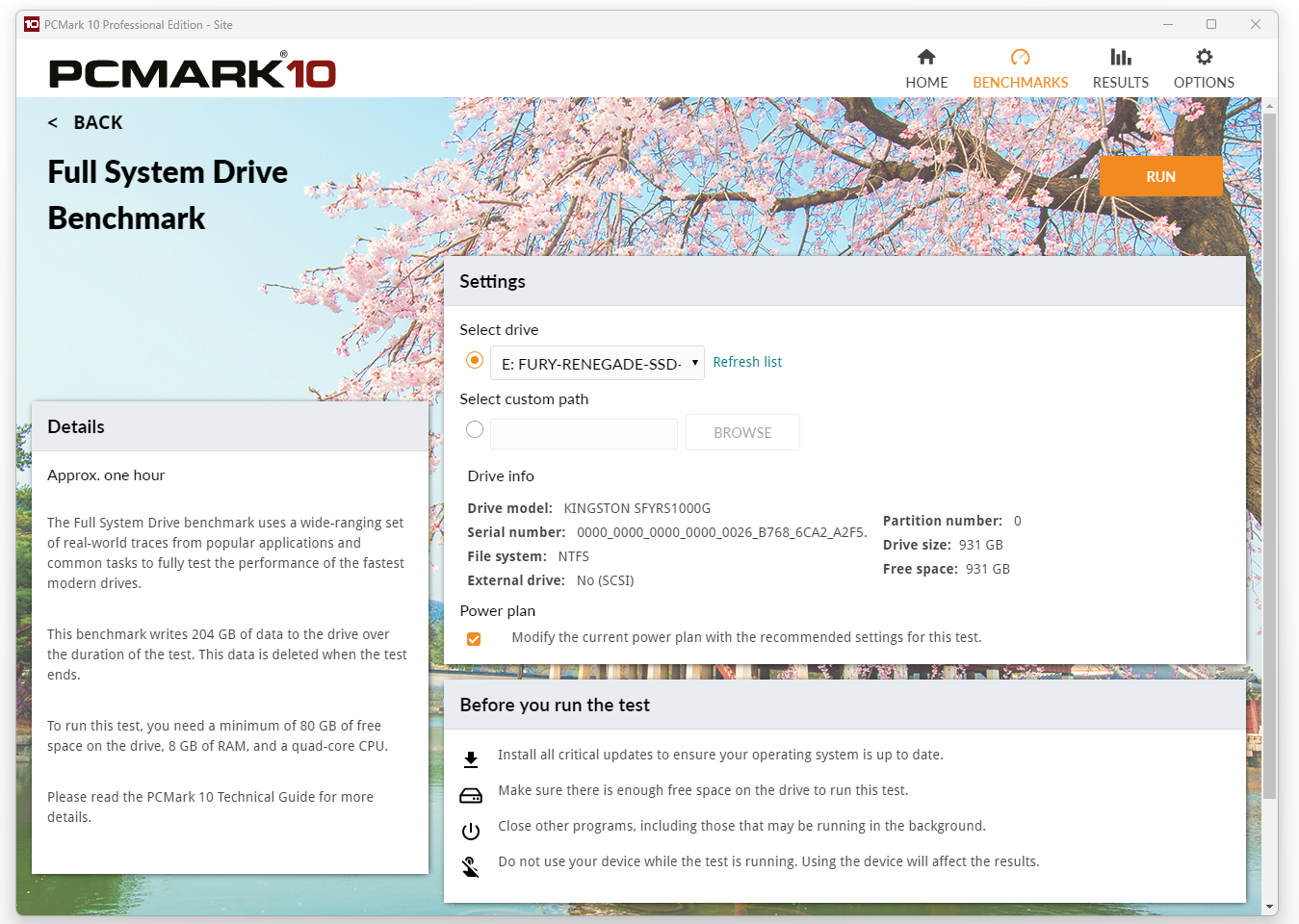The width and height of the screenshot is (1299, 924).
Task: Click the drive free space icon
Action: pos(471,796)
